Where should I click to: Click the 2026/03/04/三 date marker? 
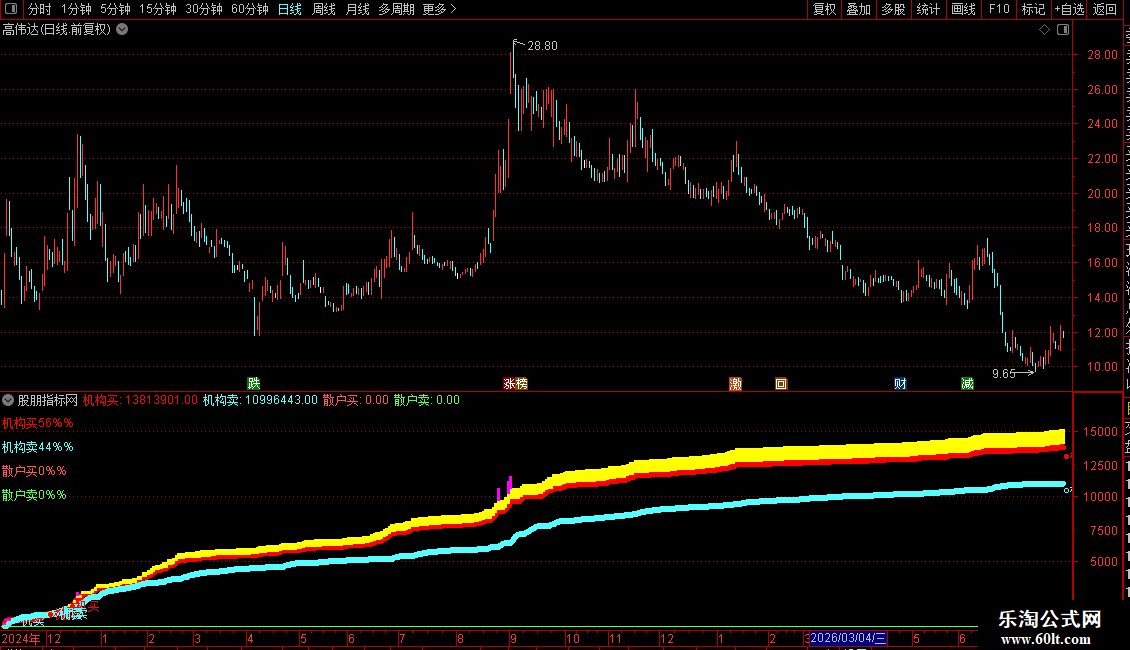coord(848,638)
